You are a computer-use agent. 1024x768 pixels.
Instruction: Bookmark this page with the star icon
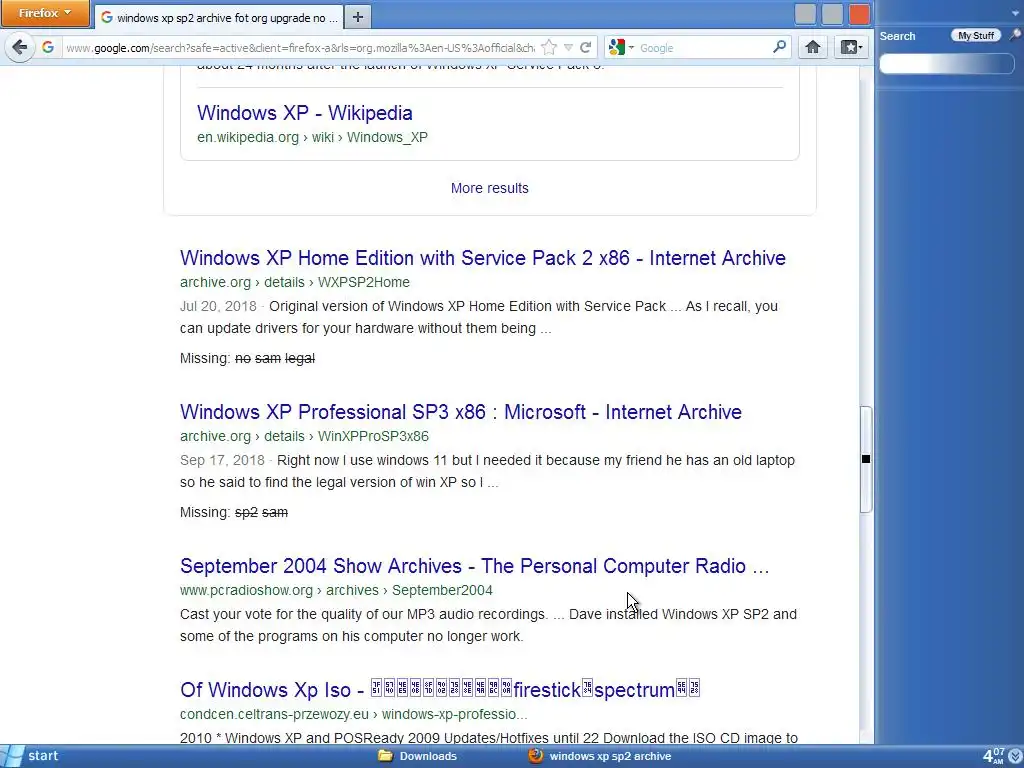[549, 47]
